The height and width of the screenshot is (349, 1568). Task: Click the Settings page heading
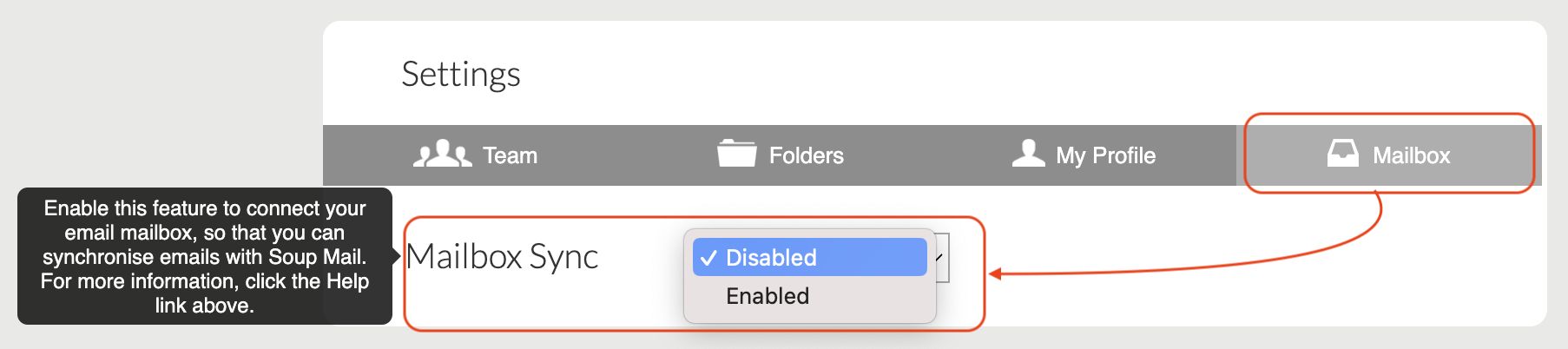point(460,75)
